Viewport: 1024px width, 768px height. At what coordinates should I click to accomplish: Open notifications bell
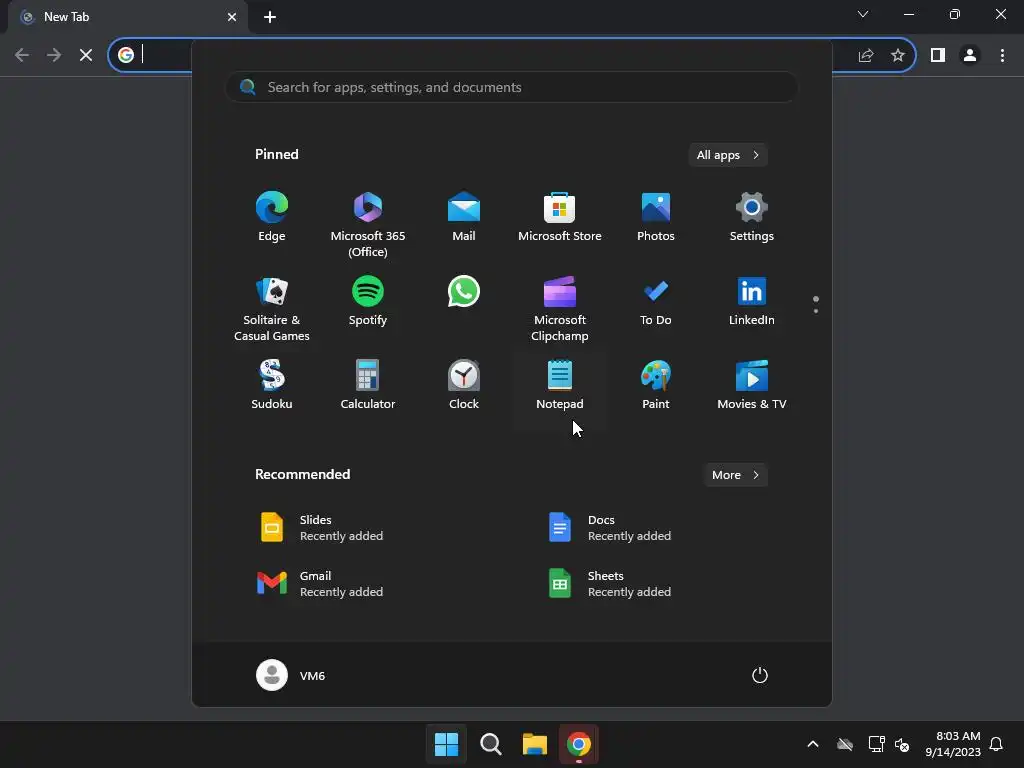pyautogui.click(x=997, y=744)
